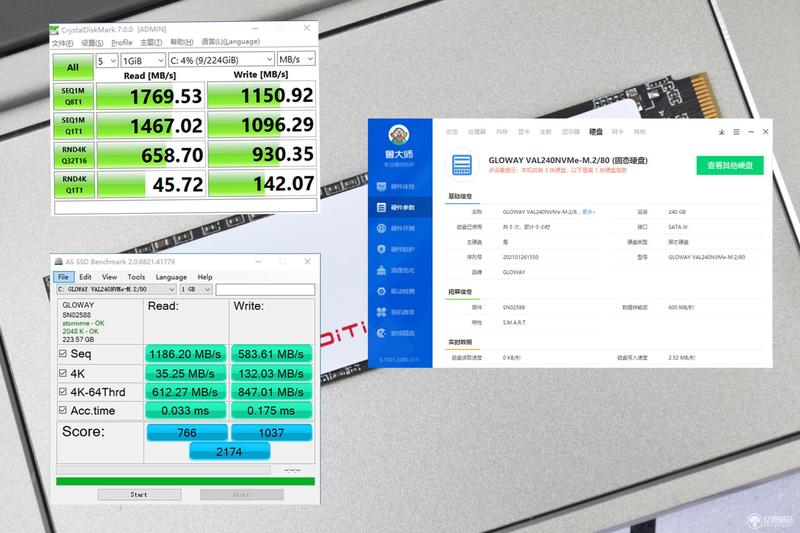The height and width of the screenshot is (533, 800).
Task: Close the AS SSD Benchmark window
Action: point(307,261)
